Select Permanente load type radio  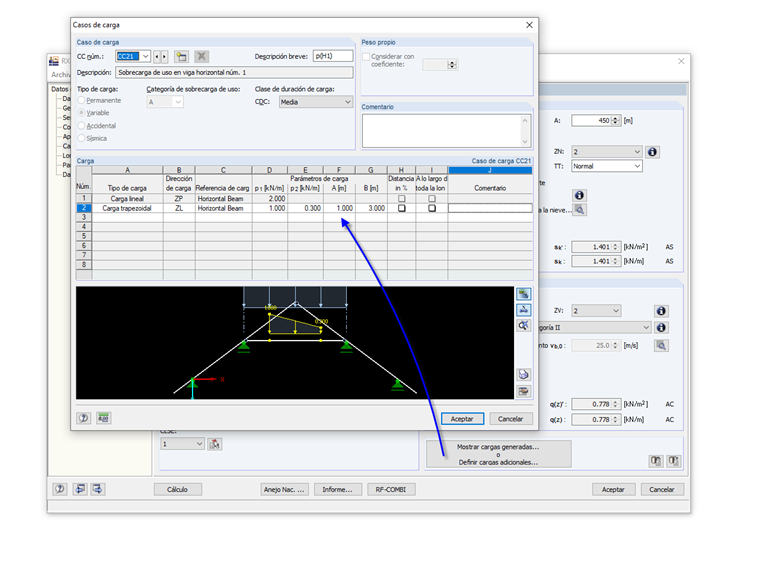[x=81, y=100]
